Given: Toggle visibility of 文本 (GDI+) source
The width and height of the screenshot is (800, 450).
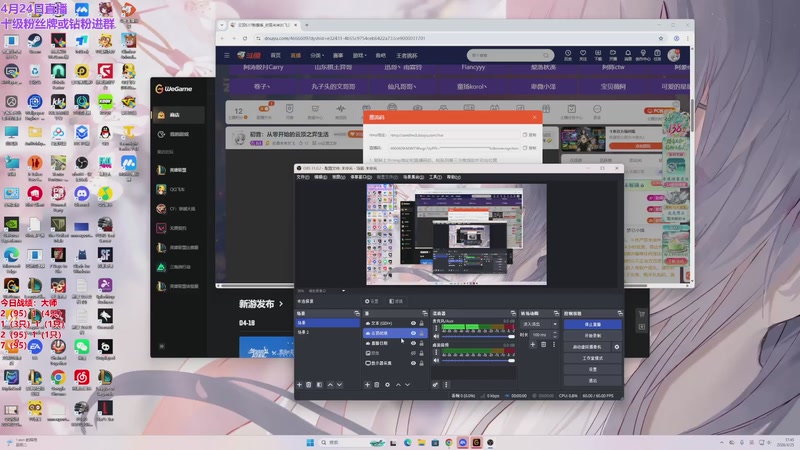Looking at the screenshot, I should (413, 323).
